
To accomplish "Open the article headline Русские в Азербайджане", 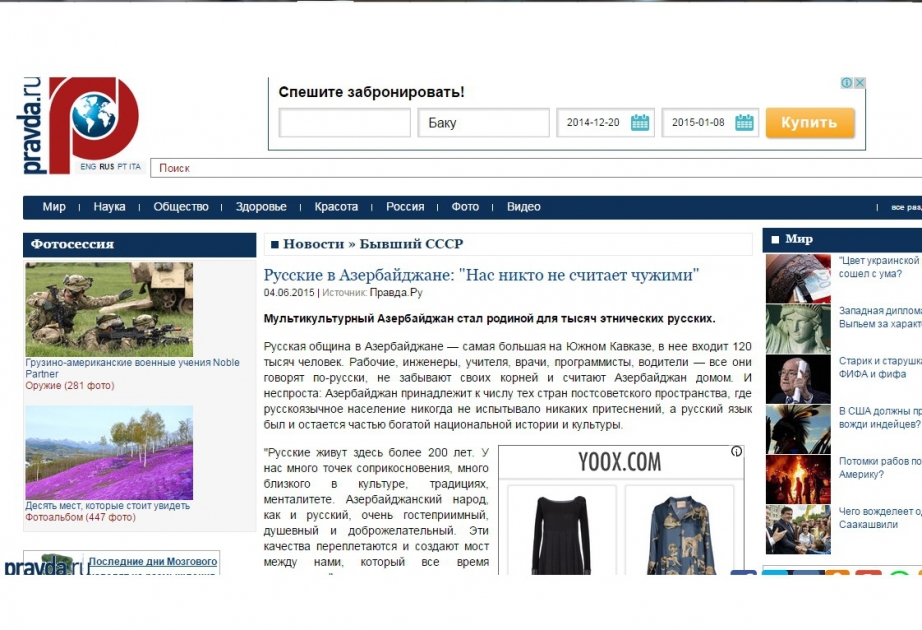I will pyautogui.click(x=481, y=275).
